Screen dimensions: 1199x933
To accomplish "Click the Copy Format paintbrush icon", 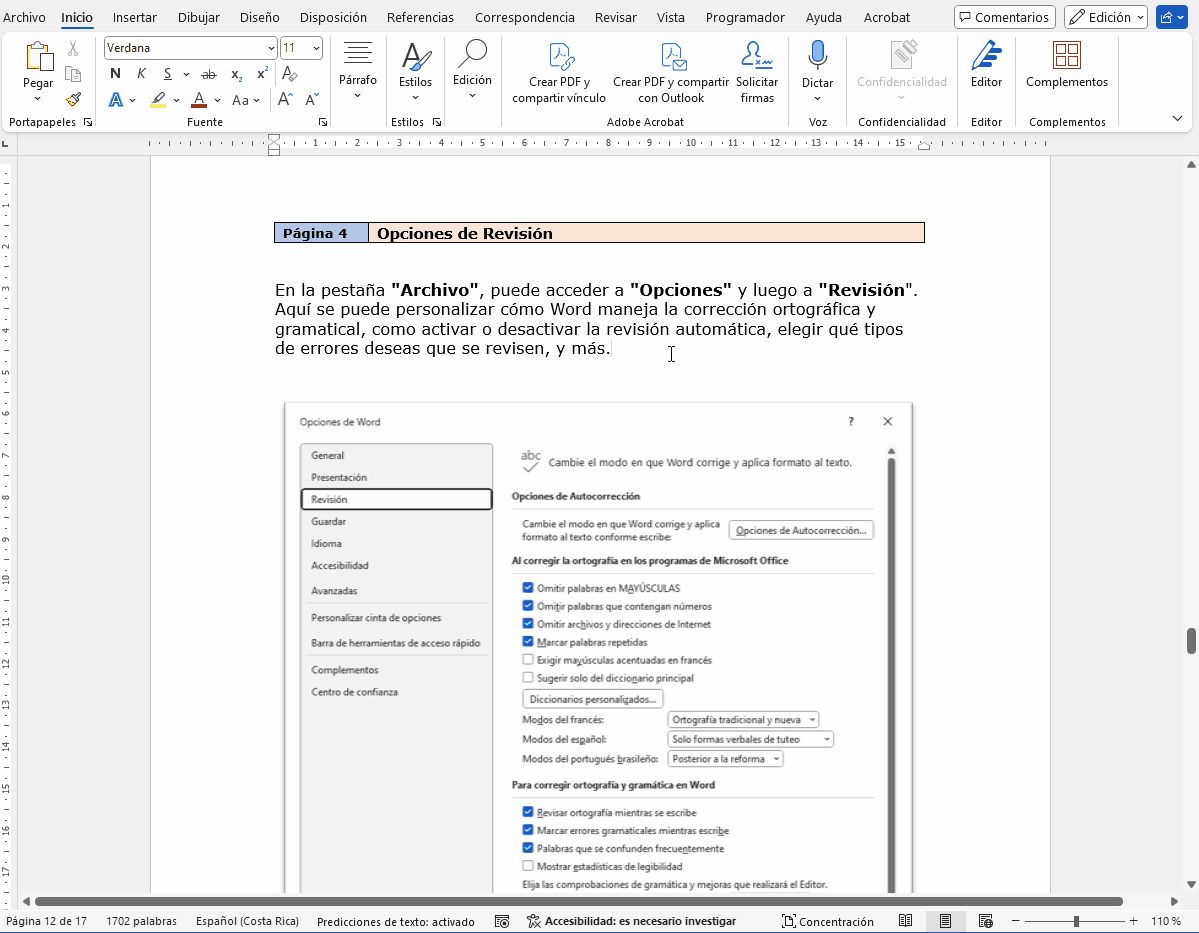I will click(x=73, y=100).
